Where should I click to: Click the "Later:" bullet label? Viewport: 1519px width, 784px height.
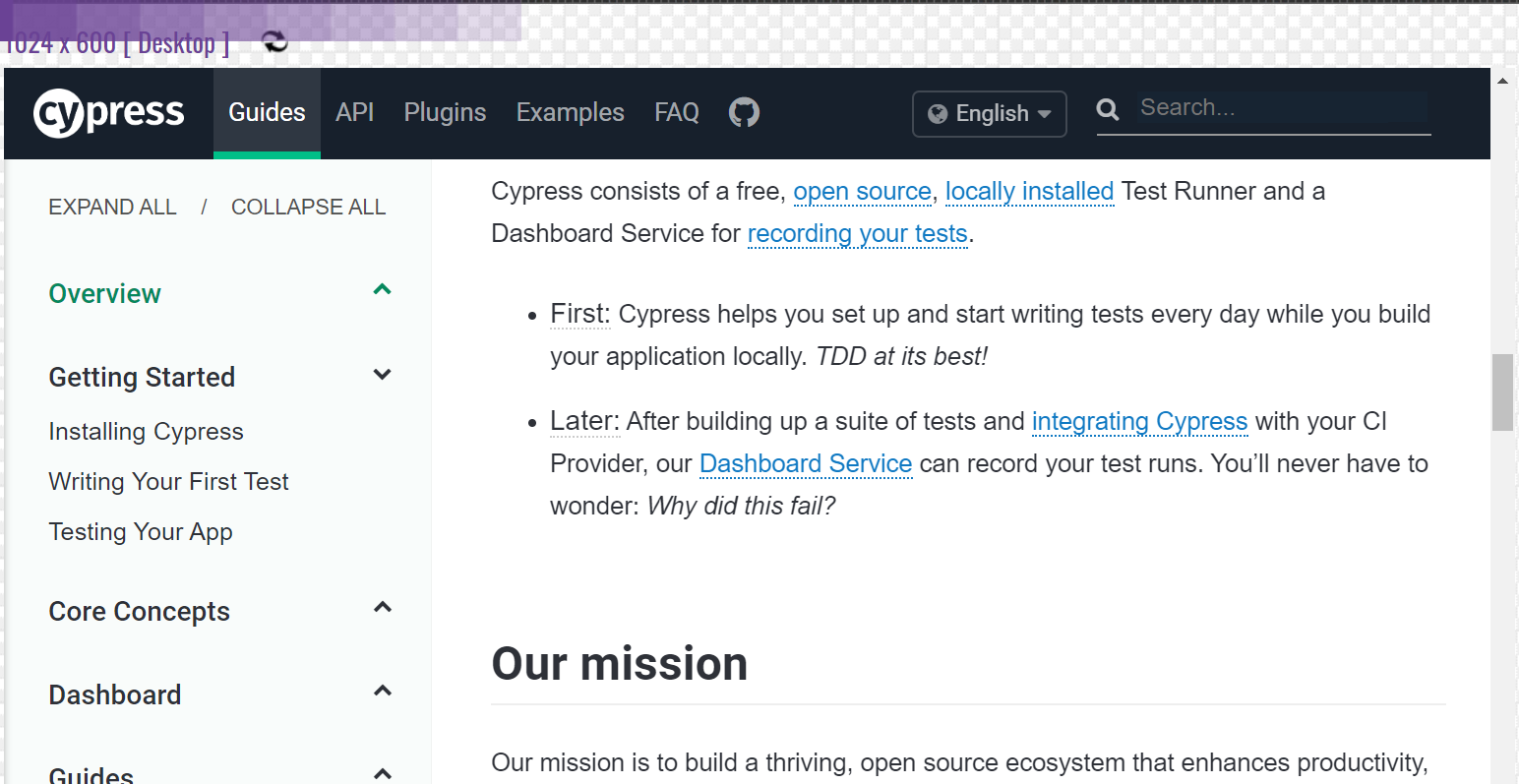click(584, 421)
